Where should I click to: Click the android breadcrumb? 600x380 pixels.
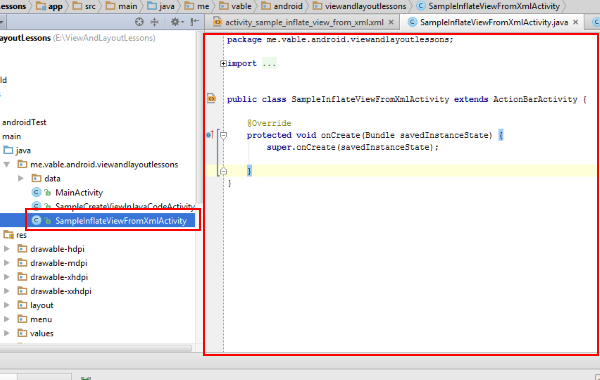point(282,6)
